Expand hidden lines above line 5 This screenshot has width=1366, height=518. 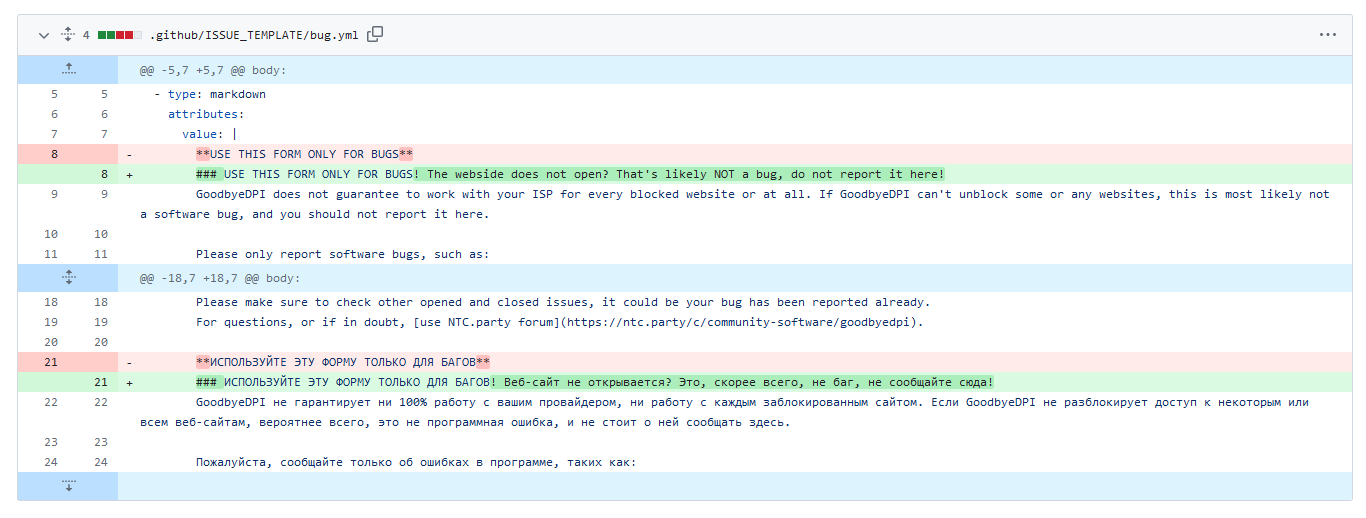(68, 70)
